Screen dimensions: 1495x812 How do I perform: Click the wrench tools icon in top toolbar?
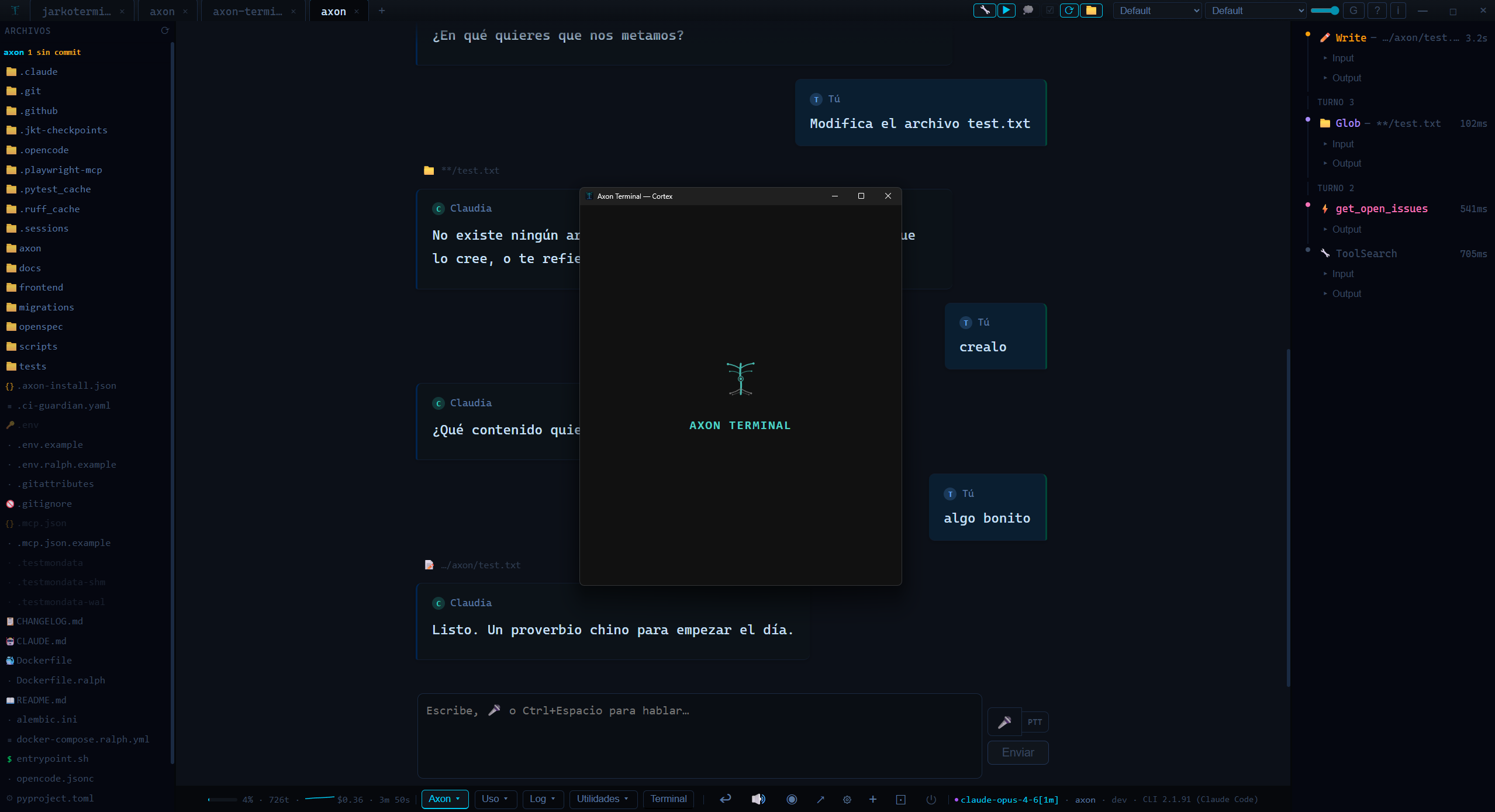click(x=985, y=11)
